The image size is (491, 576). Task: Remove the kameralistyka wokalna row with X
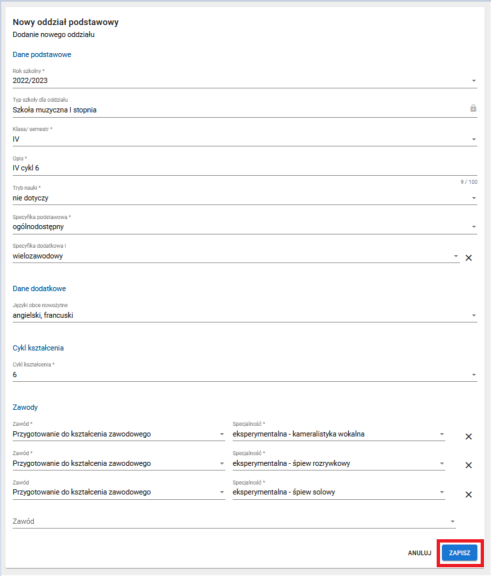pos(469,436)
